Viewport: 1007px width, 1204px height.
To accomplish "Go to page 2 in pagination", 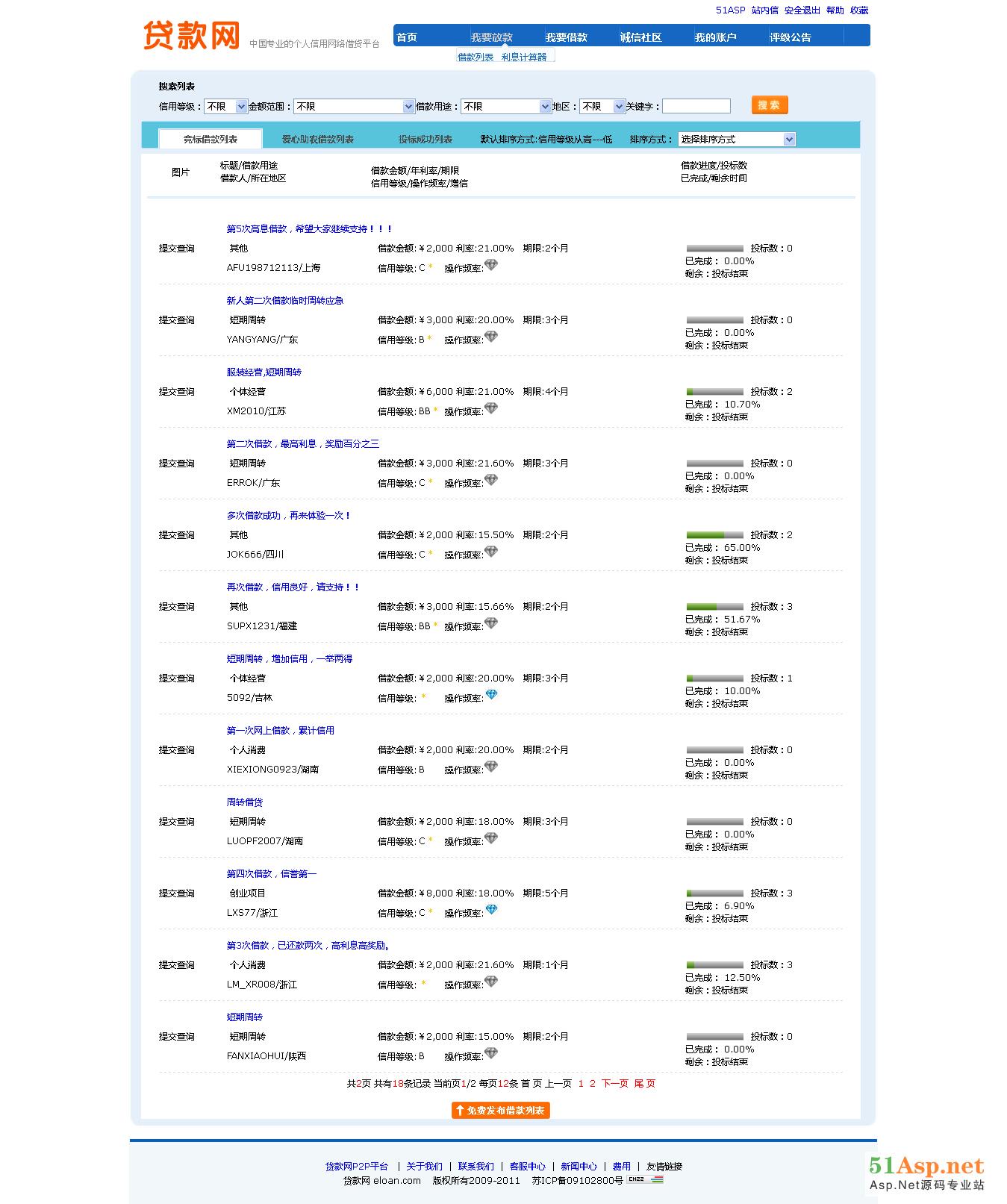I will pos(593,1084).
